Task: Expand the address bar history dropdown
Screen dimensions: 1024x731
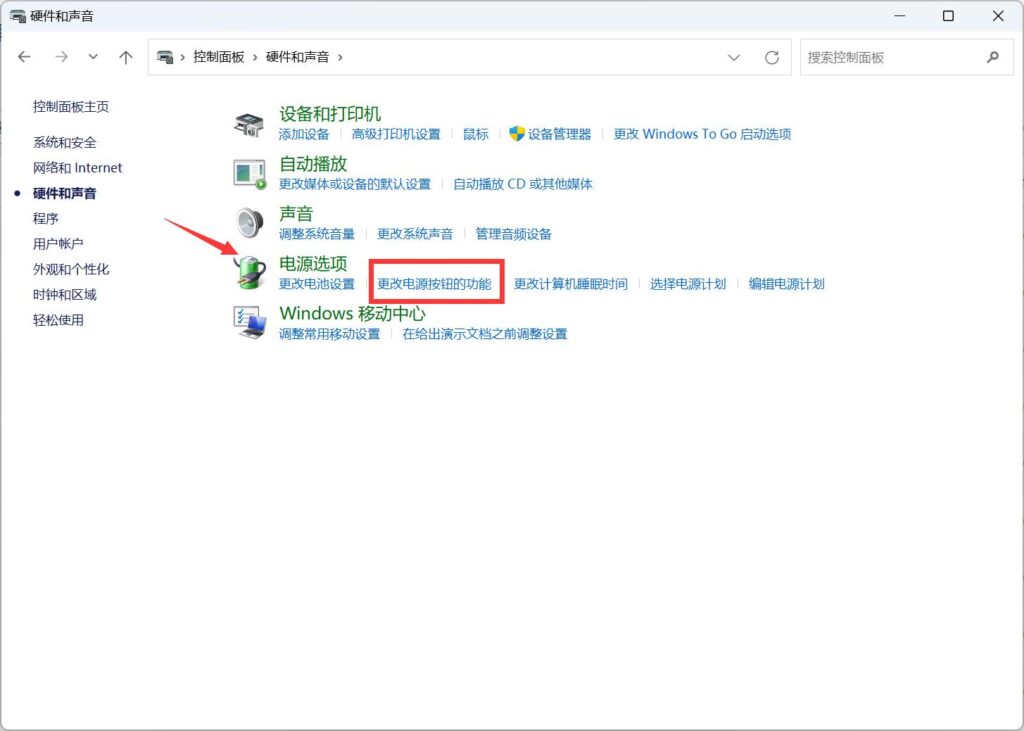Action: pos(735,58)
